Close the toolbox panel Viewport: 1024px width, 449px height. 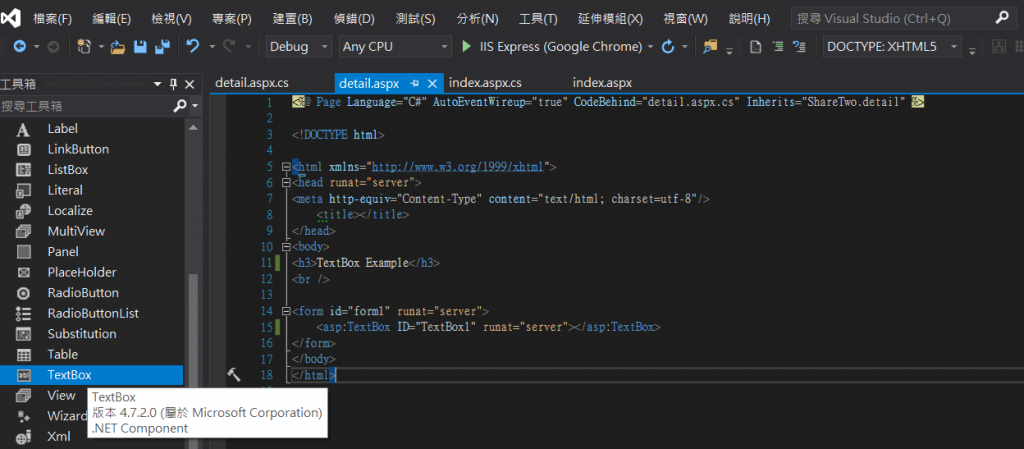[189, 84]
